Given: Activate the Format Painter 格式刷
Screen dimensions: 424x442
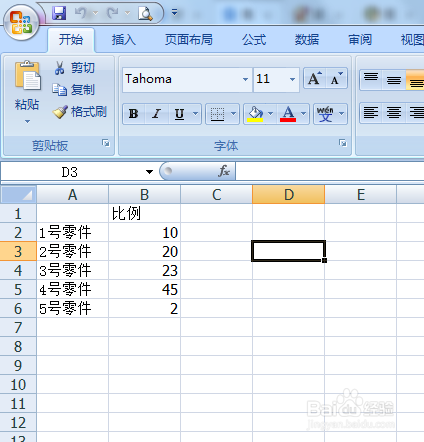Looking at the screenshot, I should point(80,112).
